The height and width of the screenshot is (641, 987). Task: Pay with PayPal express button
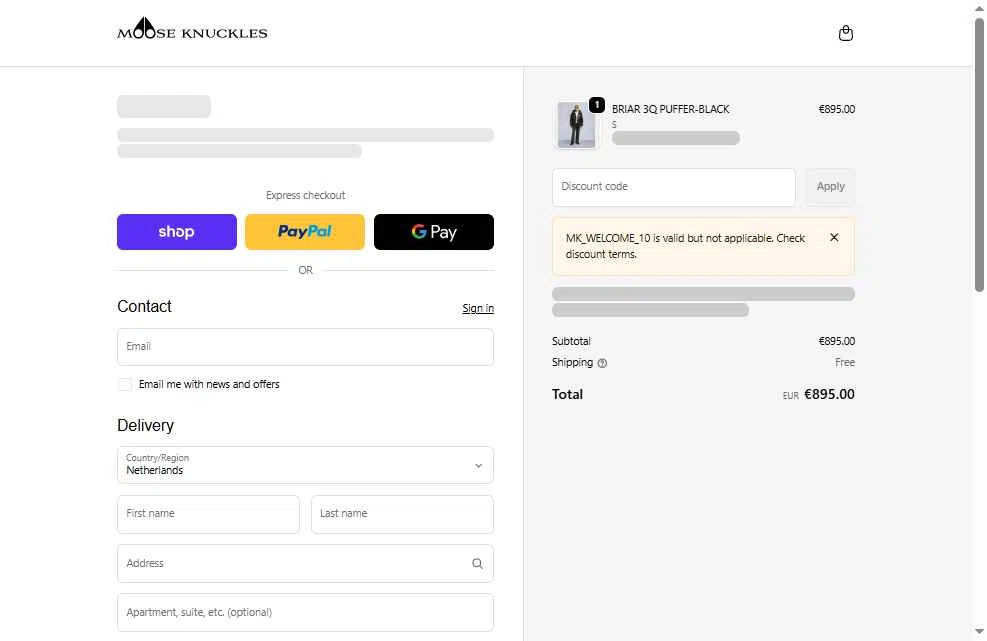305,232
